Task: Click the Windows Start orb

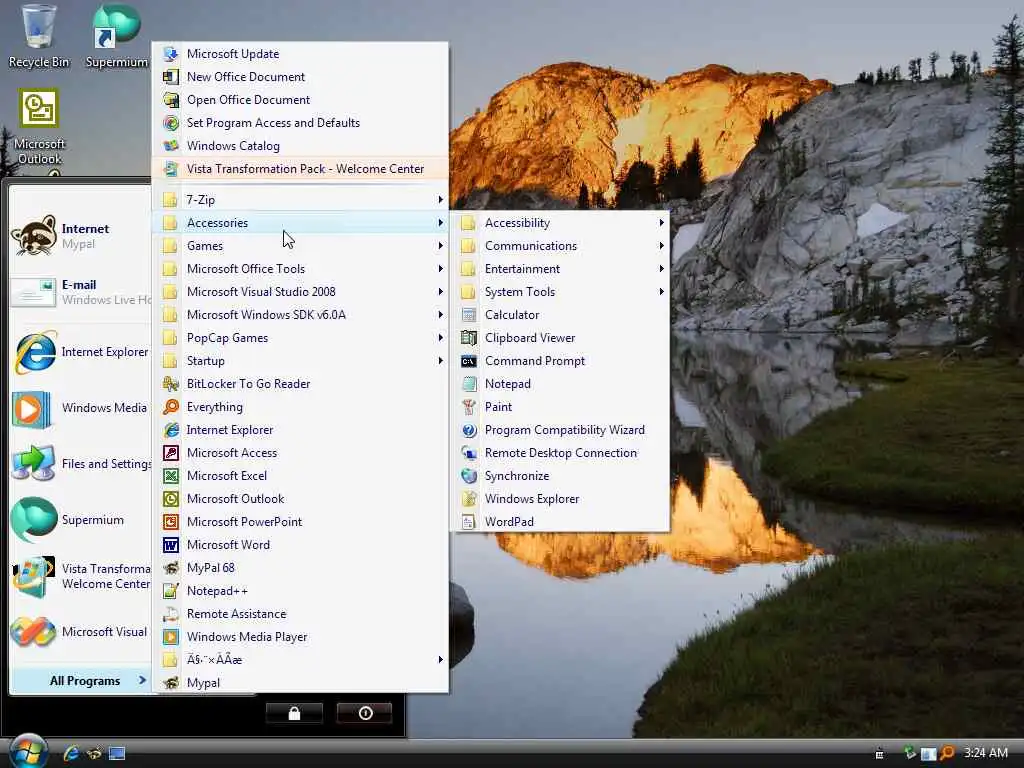Action: point(27,752)
